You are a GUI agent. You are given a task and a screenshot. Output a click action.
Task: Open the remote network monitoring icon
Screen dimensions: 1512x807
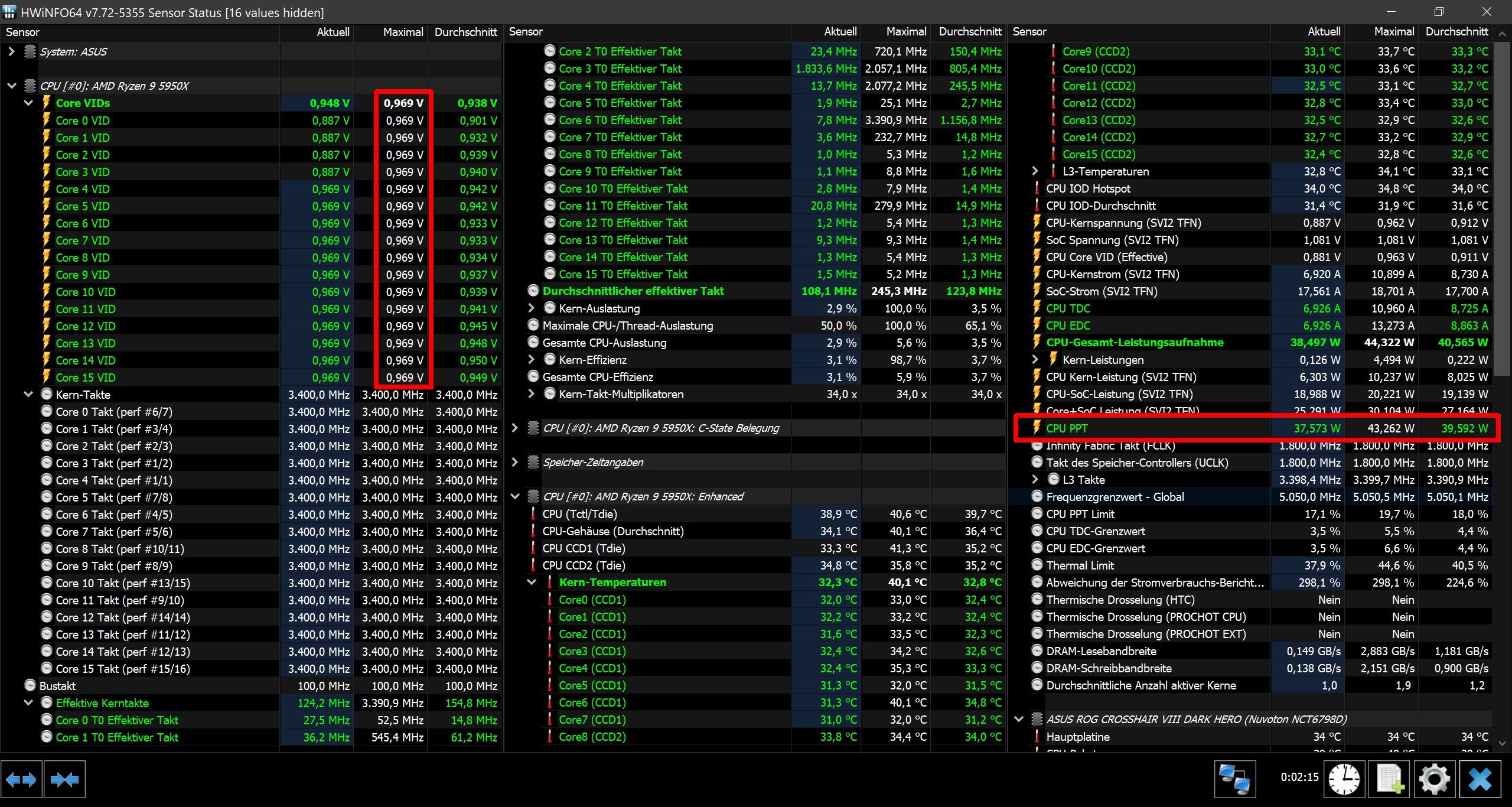(1234, 780)
